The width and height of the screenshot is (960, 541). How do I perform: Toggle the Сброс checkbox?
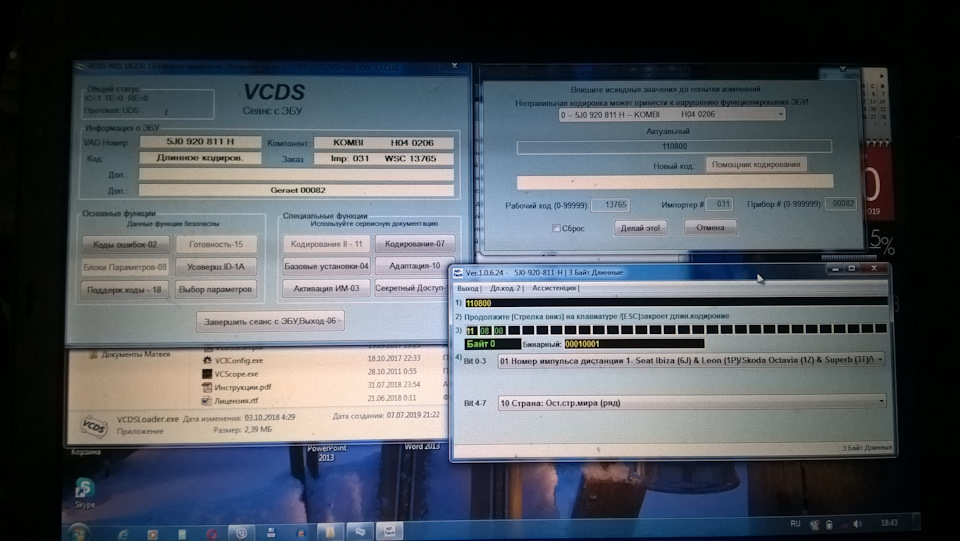pyautogui.click(x=556, y=228)
